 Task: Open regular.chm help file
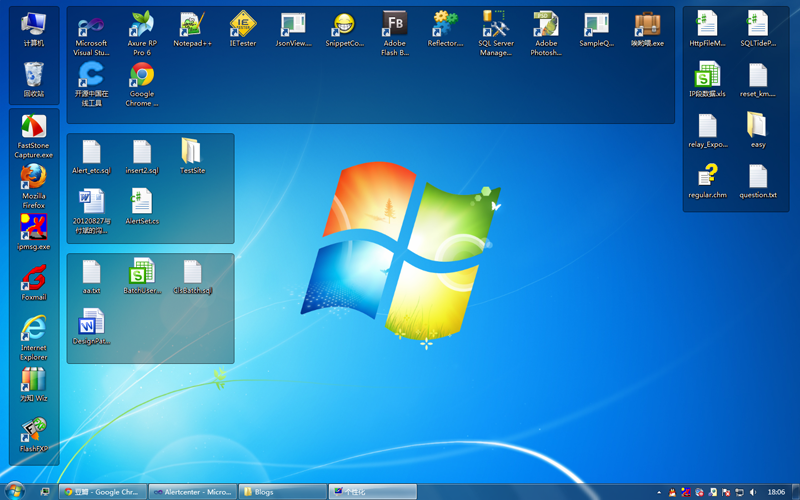click(x=708, y=181)
